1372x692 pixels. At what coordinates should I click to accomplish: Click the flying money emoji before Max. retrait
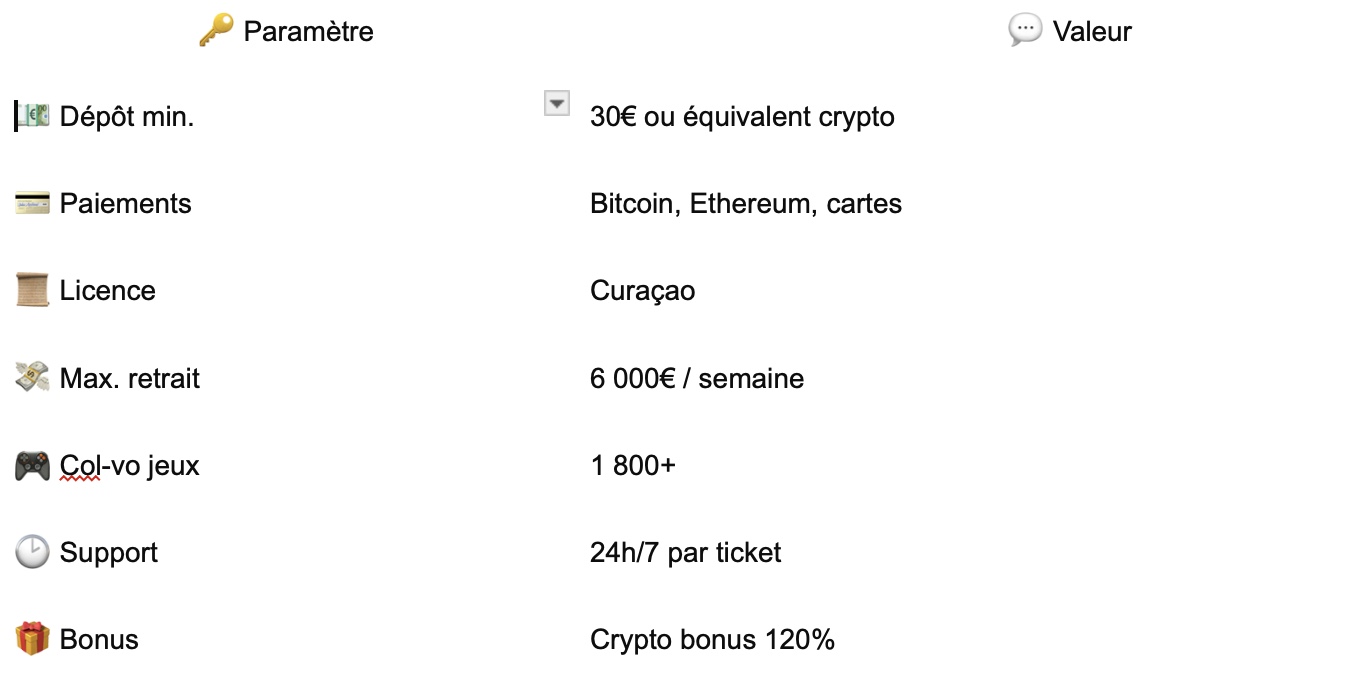(33, 378)
